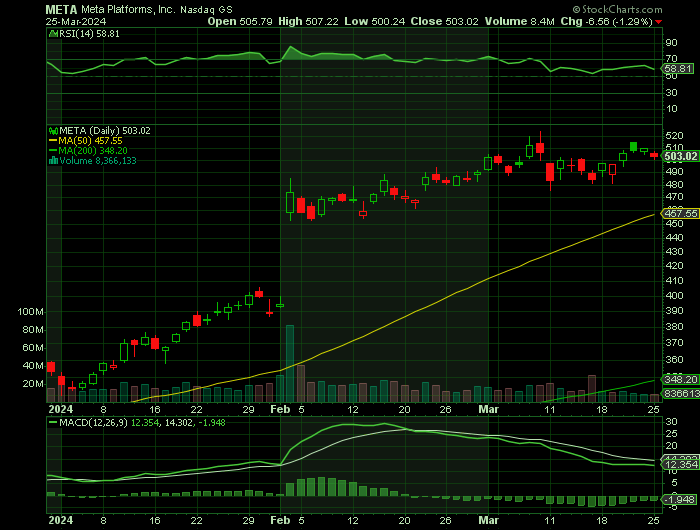
Task: Click the 503.02 current price tag
Action: coord(680,156)
